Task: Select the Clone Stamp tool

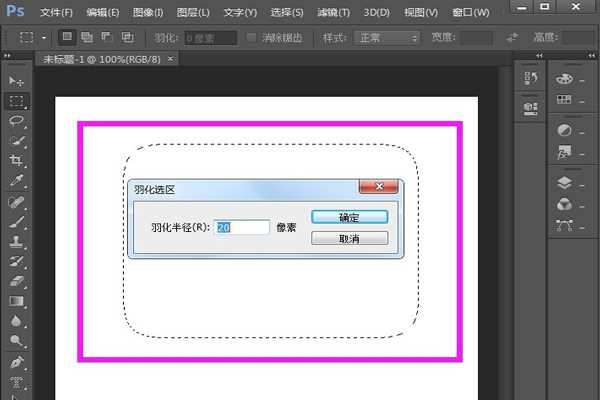Action: point(16,241)
